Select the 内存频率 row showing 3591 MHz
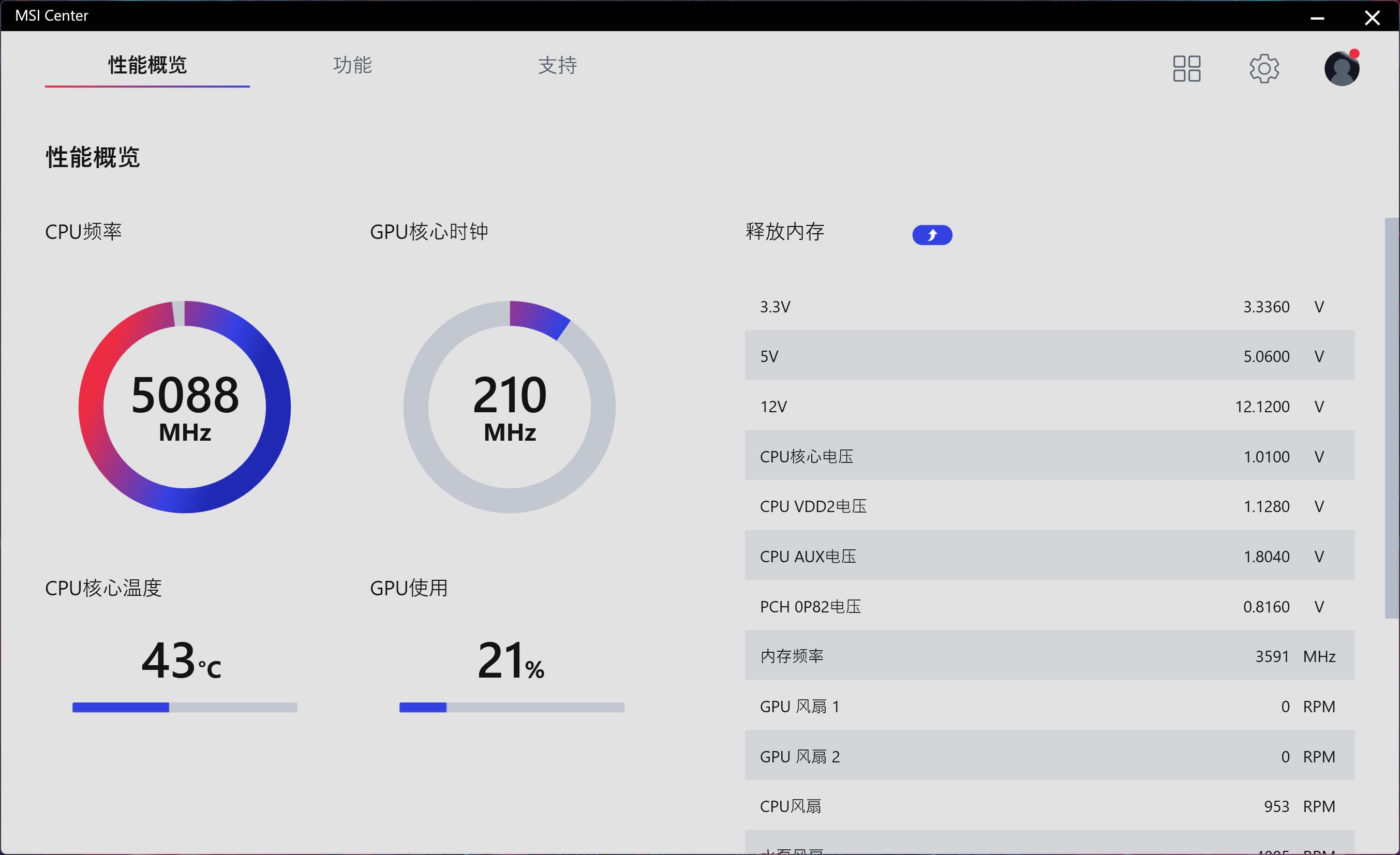Screen dimensions: 1400x855 (1048, 655)
